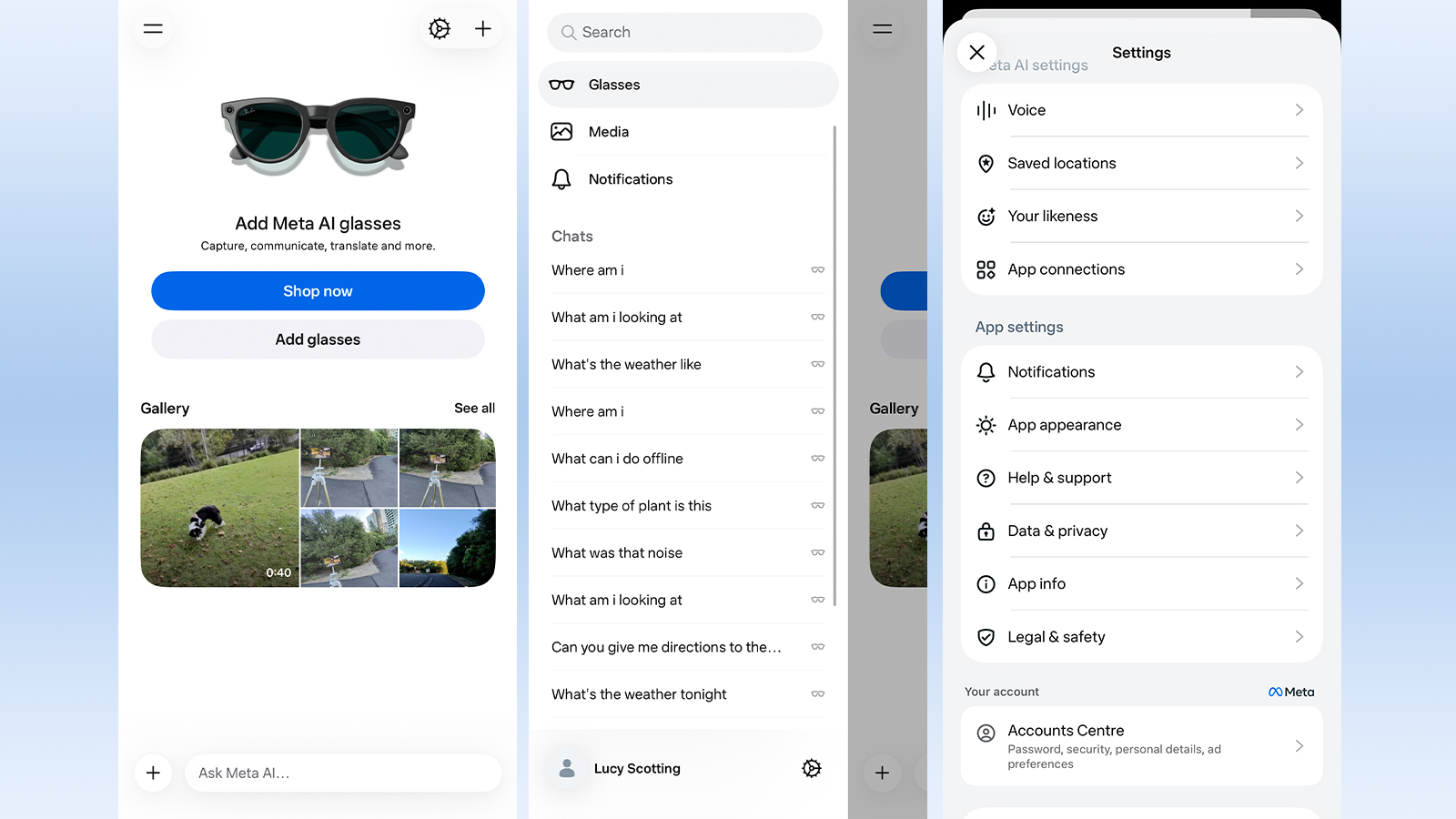This screenshot has width=1456, height=819.
Task: Select Glasses in the side menu
Action: [688, 85]
